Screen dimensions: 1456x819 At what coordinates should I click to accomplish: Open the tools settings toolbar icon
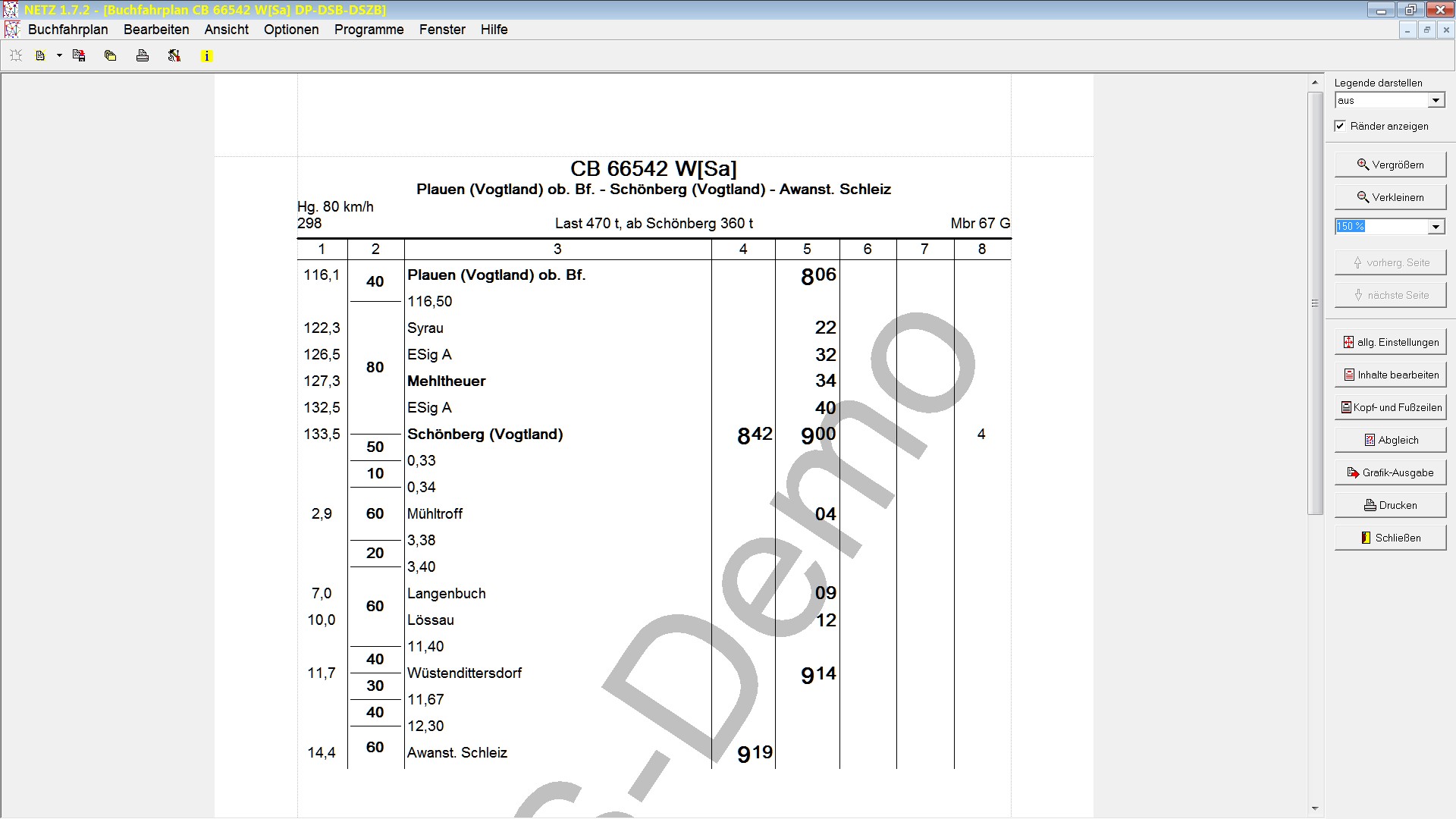tap(174, 55)
